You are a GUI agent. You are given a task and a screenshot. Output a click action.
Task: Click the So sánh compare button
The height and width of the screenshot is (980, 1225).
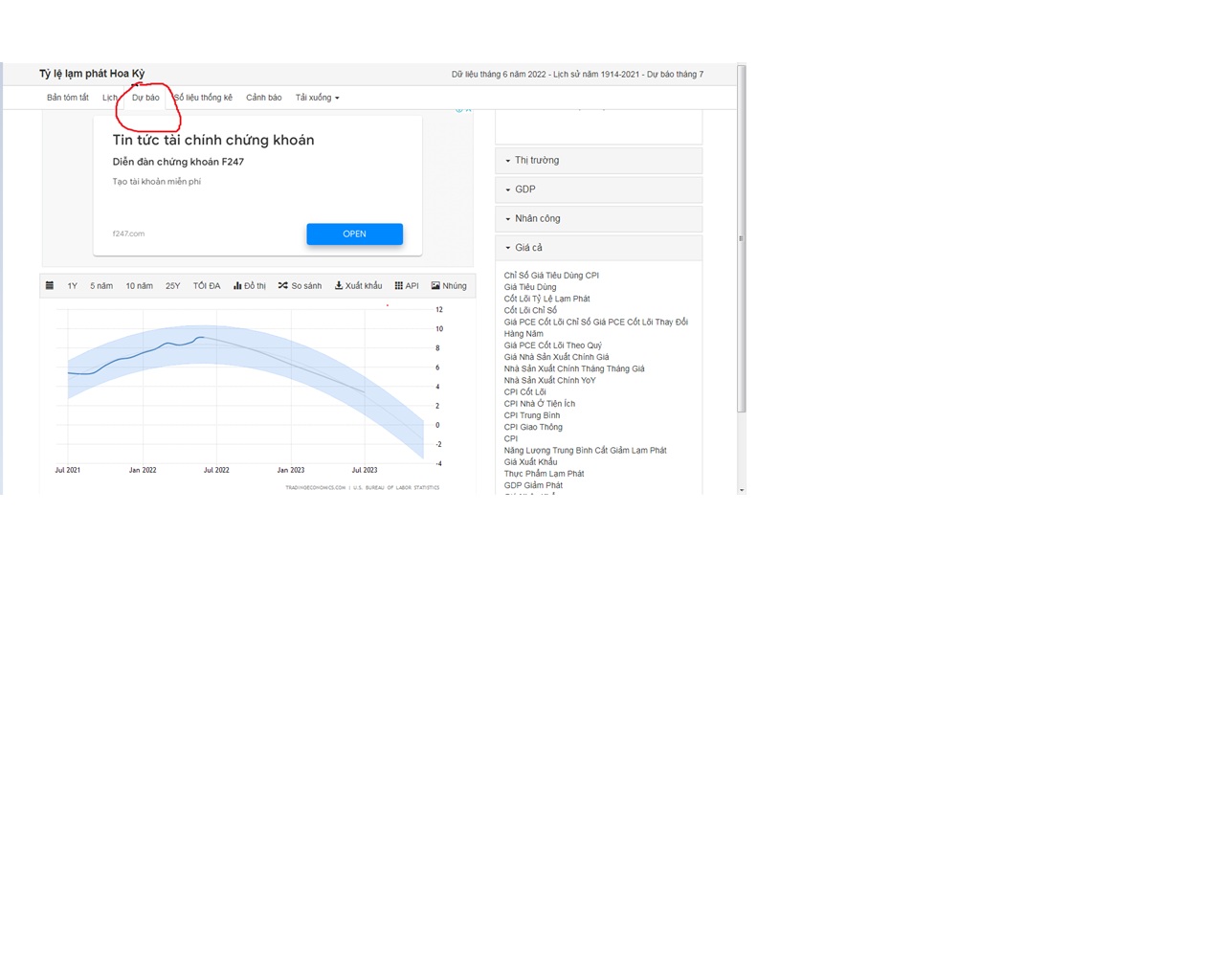301,285
